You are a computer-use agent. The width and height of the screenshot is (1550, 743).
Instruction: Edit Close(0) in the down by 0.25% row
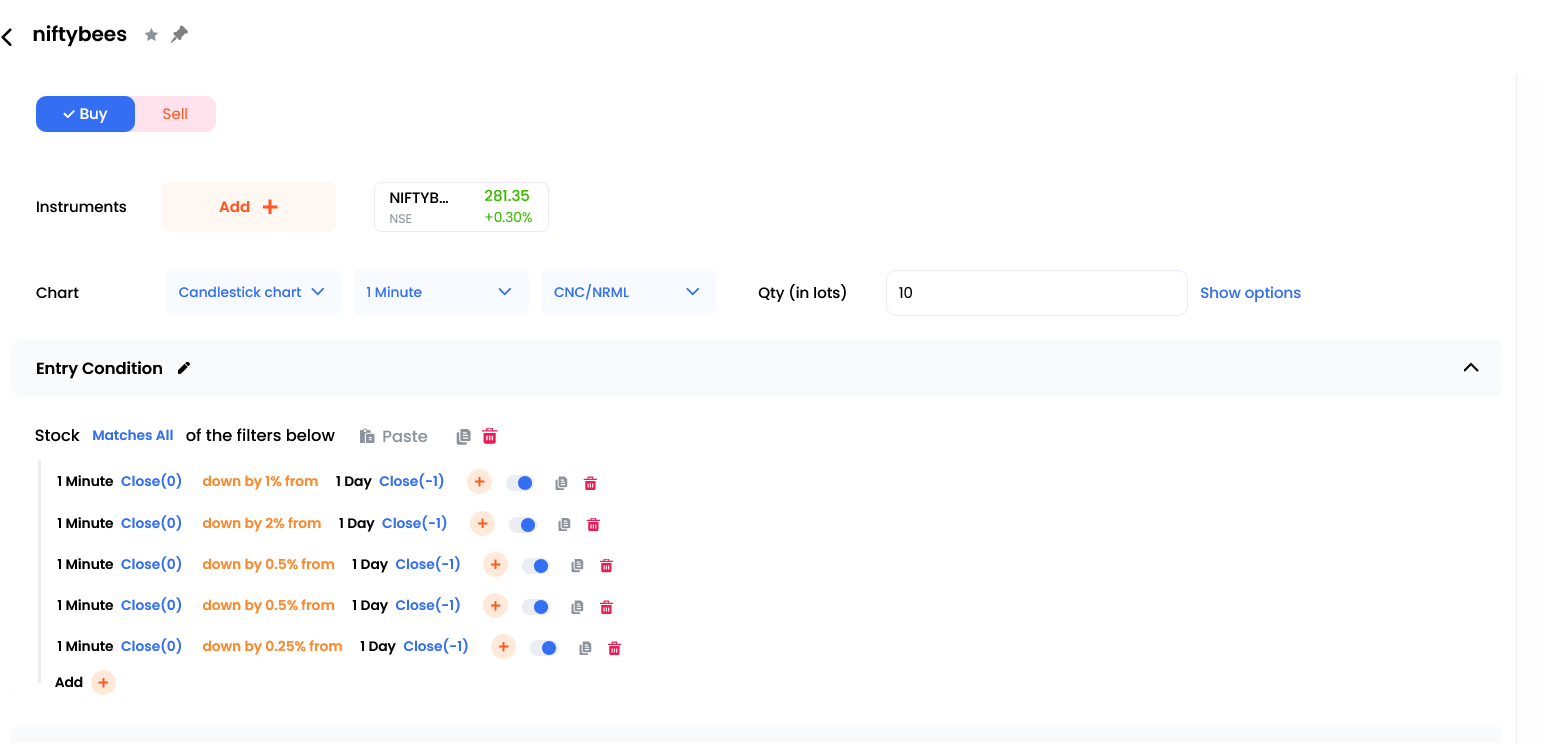tap(151, 647)
